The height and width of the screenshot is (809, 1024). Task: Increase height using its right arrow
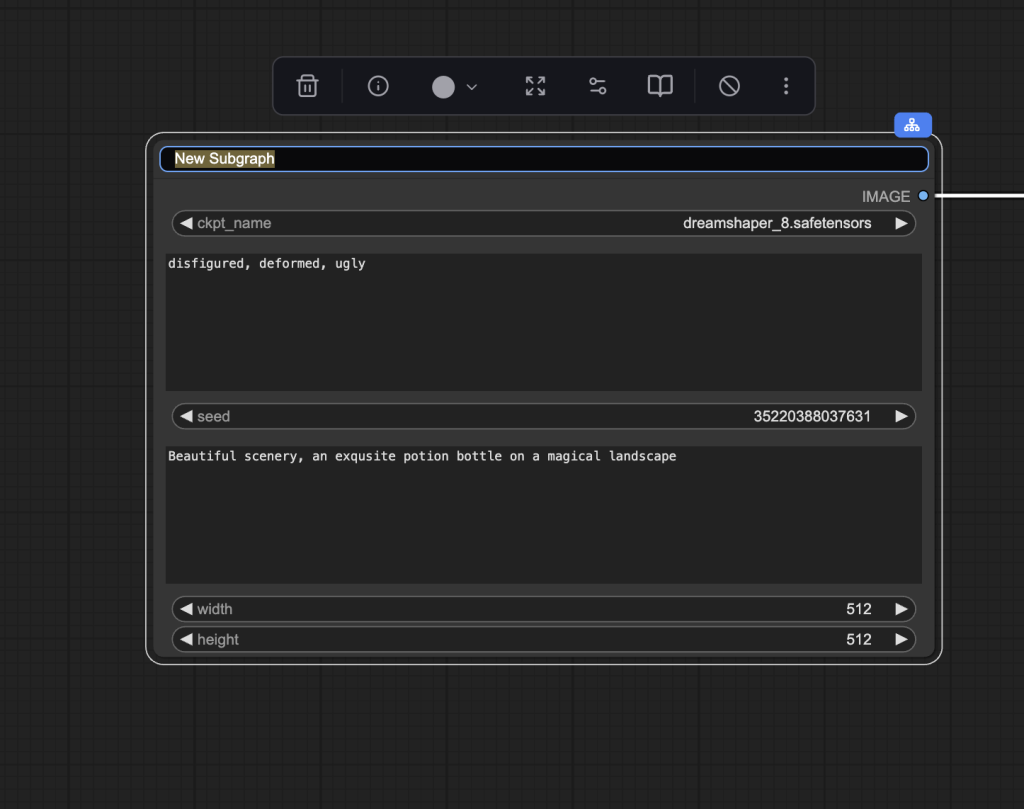pyautogui.click(x=901, y=639)
